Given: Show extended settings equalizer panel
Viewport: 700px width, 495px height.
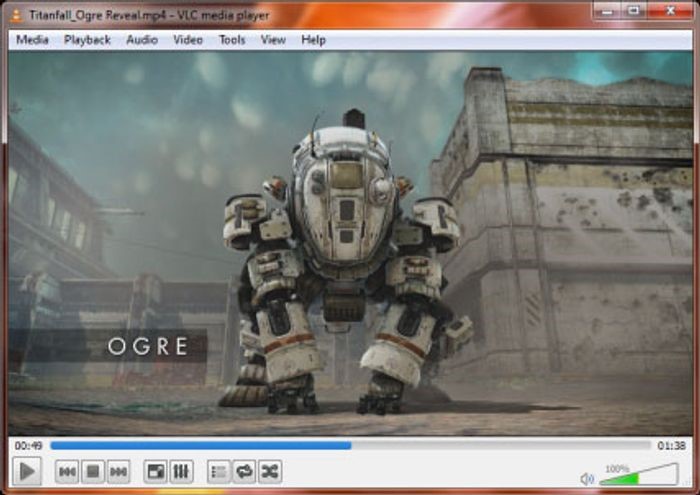Looking at the screenshot, I should pyautogui.click(x=181, y=471).
